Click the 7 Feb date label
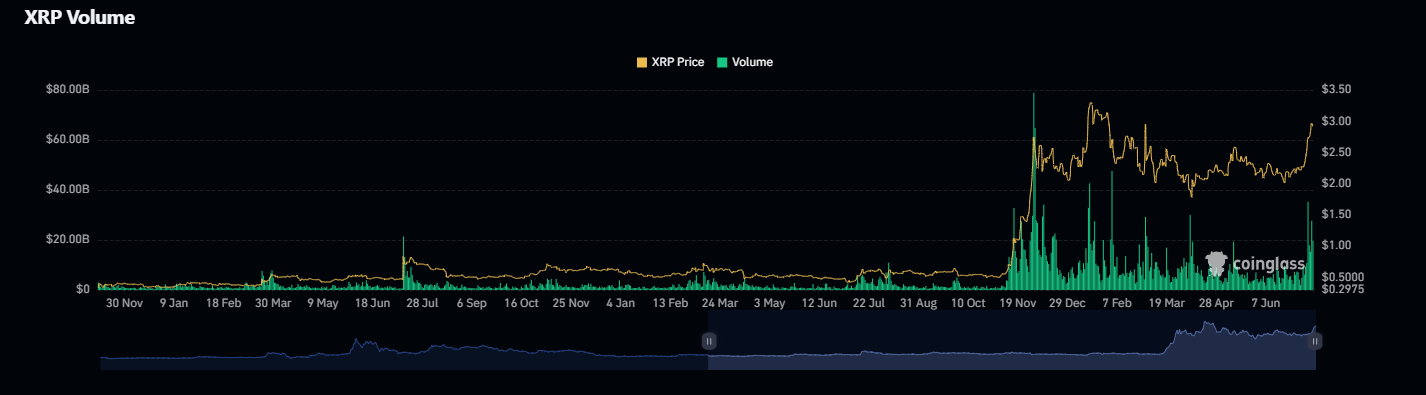 pyautogui.click(x=1117, y=303)
